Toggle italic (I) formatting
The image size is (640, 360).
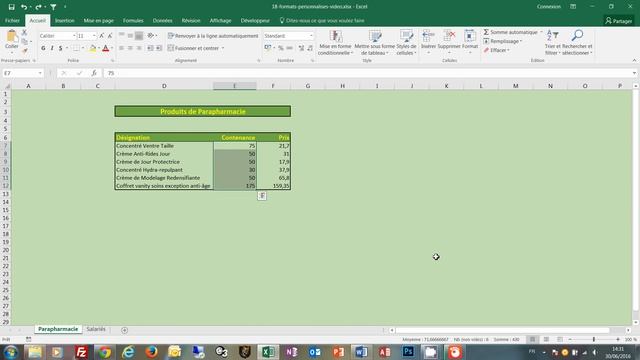52,48
